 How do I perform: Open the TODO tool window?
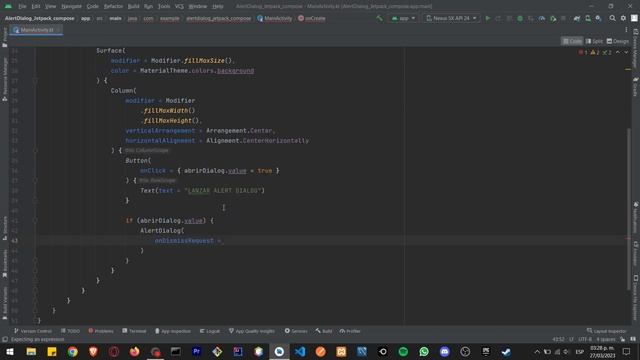click(x=70, y=331)
